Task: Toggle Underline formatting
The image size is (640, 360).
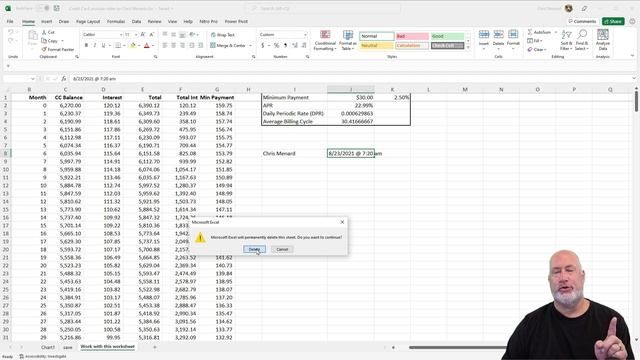Action: [x=103, y=45]
